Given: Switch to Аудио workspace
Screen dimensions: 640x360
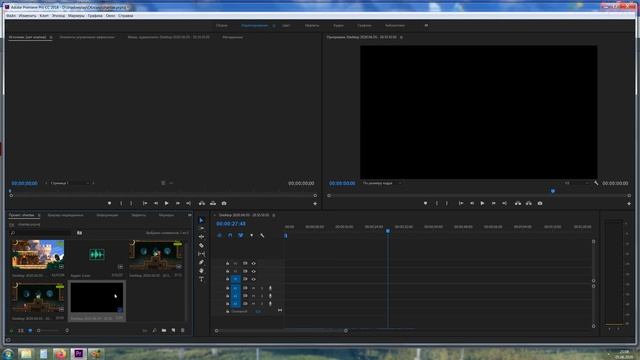Looking at the screenshot, I should (x=338, y=25).
